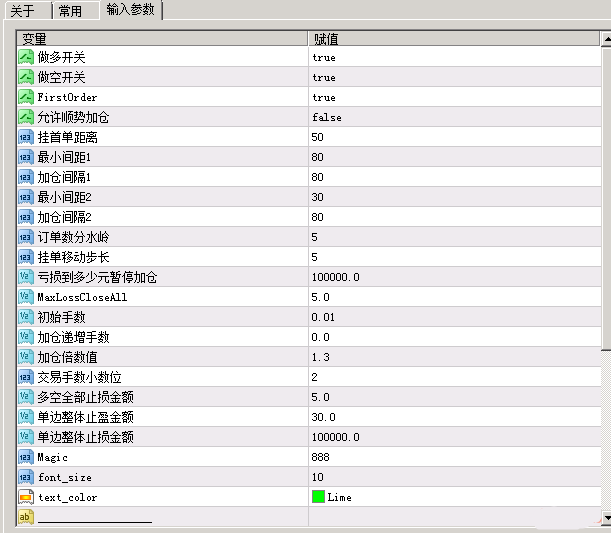The height and width of the screenshot is (533, 611).
Task: Click the string 'ab' icon in the last row
Action: 26,517
